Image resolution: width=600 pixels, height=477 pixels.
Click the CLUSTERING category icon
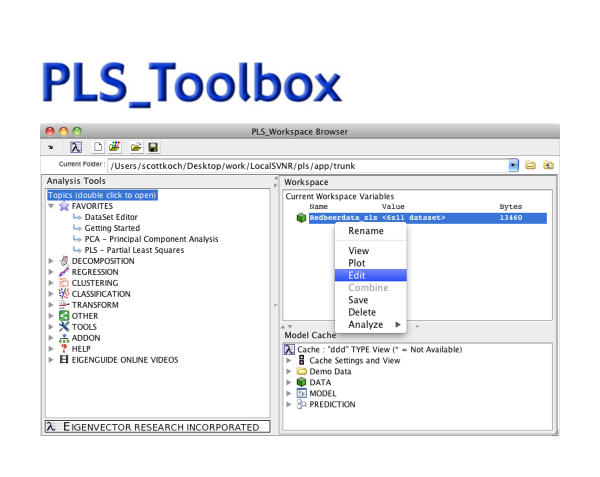pyautogui.click(x=64, y=283)
